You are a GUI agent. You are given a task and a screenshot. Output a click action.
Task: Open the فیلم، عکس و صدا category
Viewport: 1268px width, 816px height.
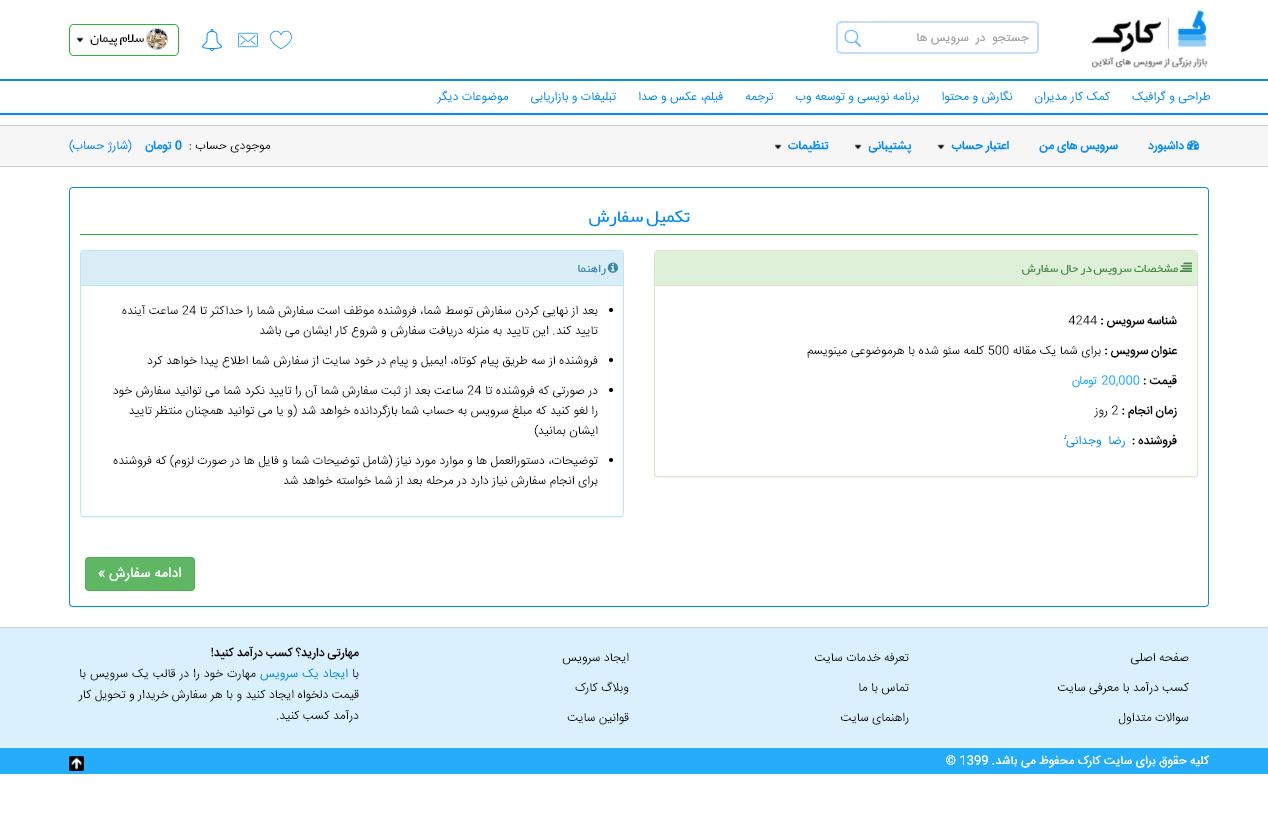pyautogui.click(x=681, y=97)
